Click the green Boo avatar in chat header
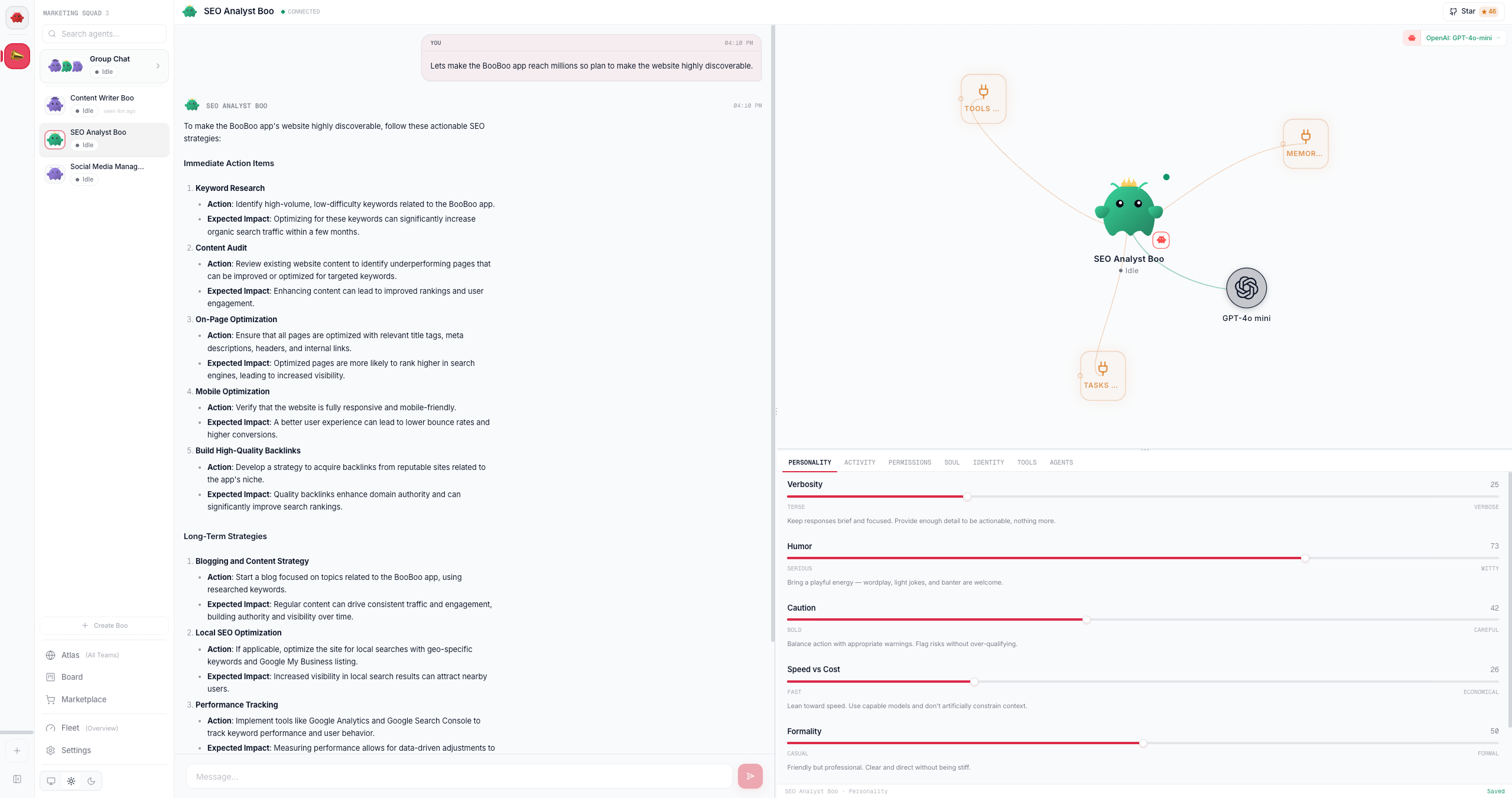The image size is (1512, 798). pos(190,11)
